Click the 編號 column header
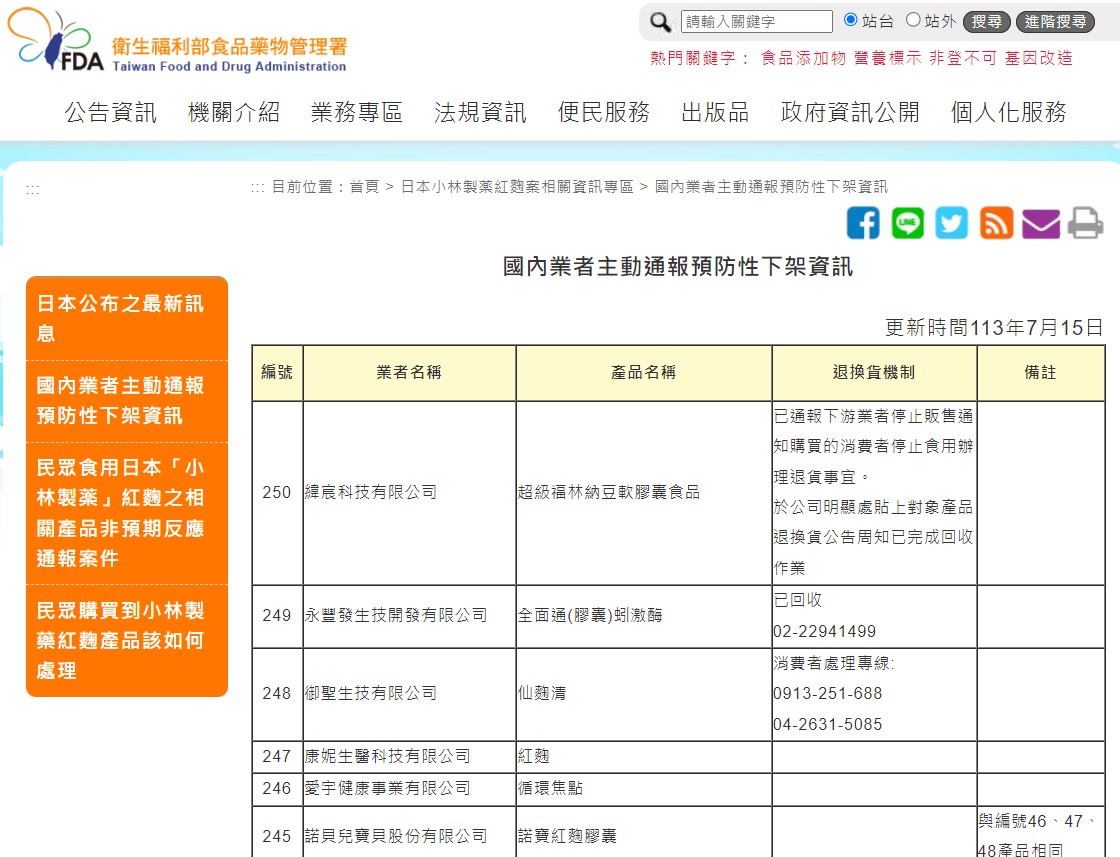Image resolution: width=1120 pixels, height=857 pixels. point(277,372)
